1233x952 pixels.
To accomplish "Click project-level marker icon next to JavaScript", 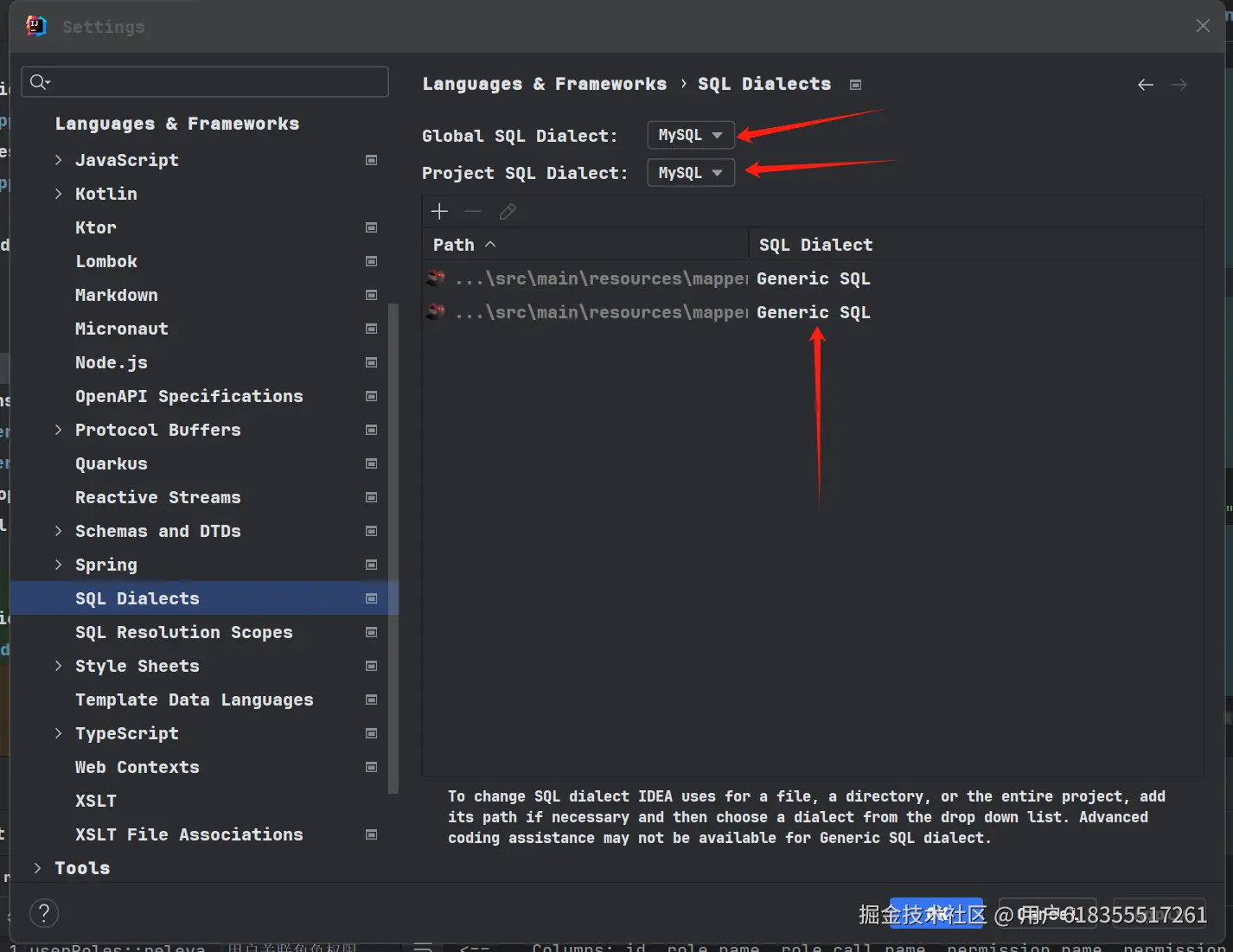I will (372, 160).
